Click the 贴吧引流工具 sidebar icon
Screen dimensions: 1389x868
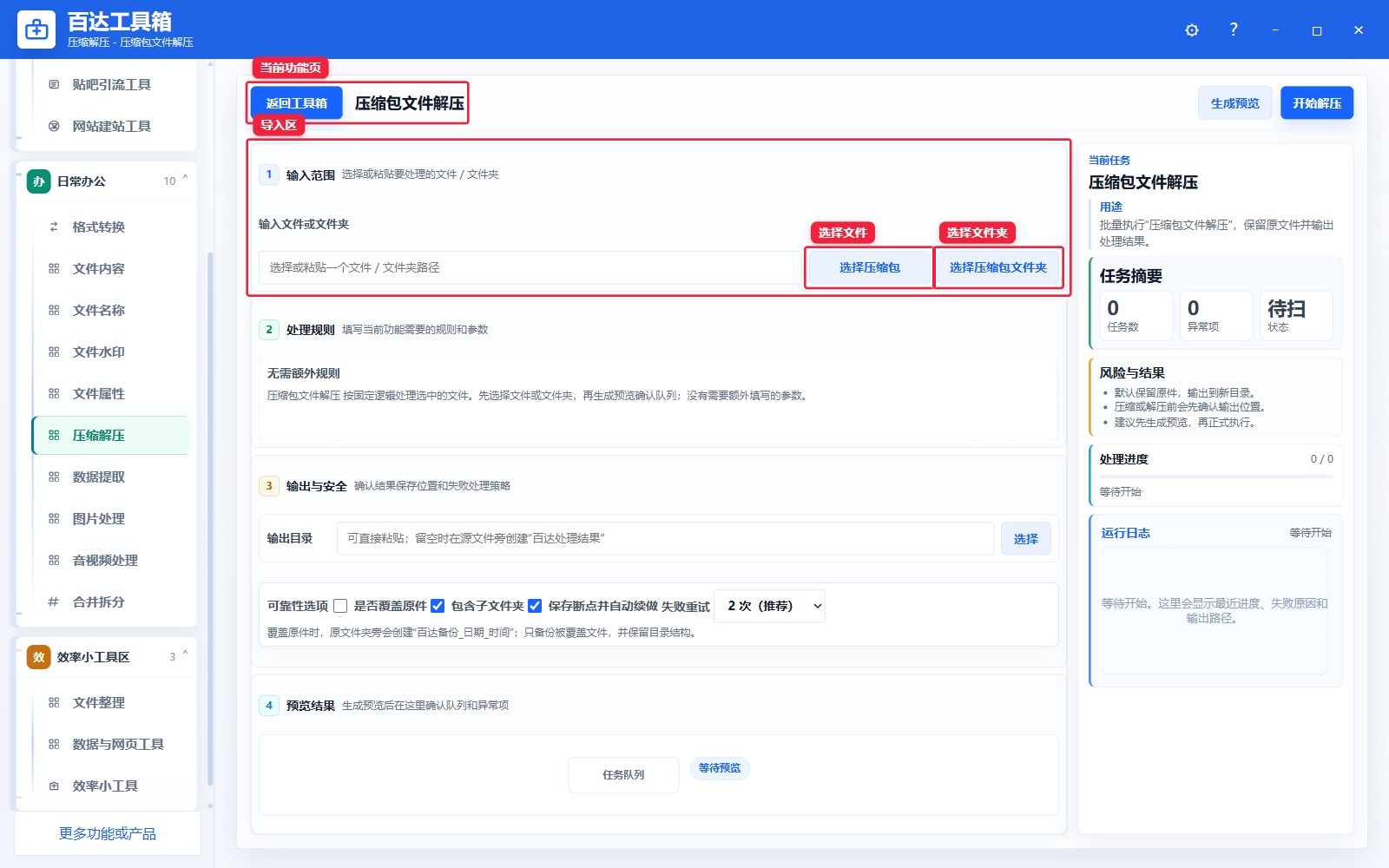(54, 84)
